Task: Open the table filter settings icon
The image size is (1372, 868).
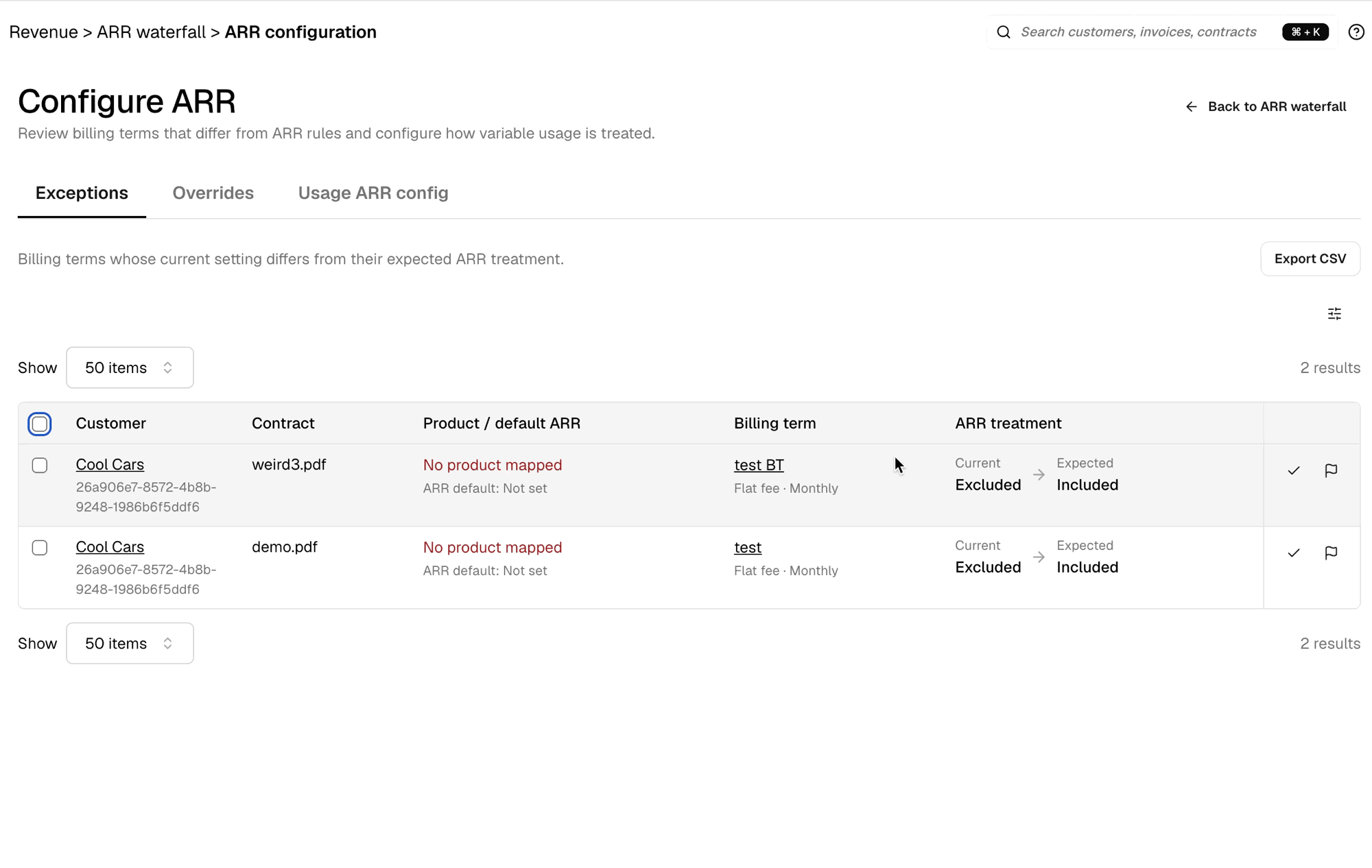Action: (1334, 314)
